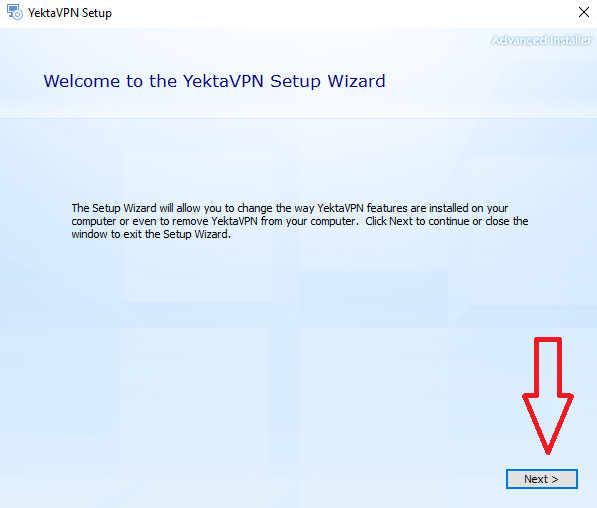
Task: Click the line window to exit the Setup Wizard
Action: coord(151,234)
